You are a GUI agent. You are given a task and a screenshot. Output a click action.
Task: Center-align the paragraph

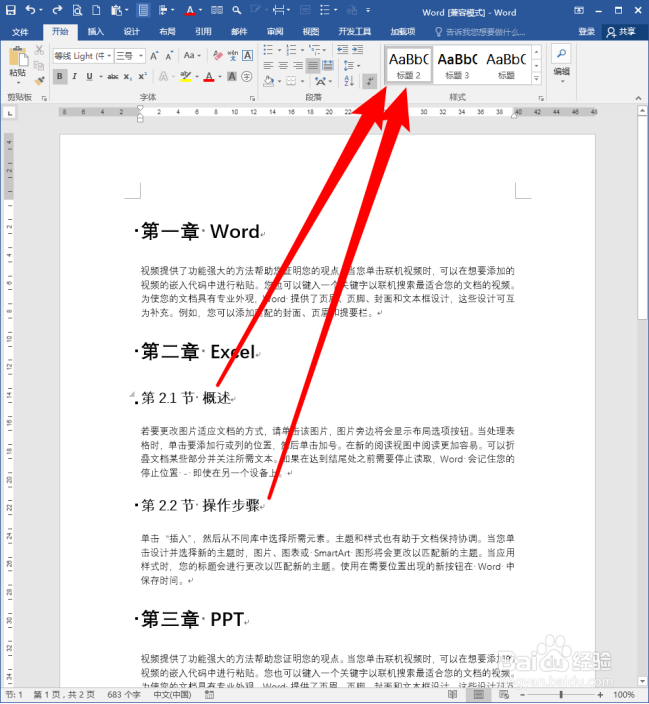(283, 66)
